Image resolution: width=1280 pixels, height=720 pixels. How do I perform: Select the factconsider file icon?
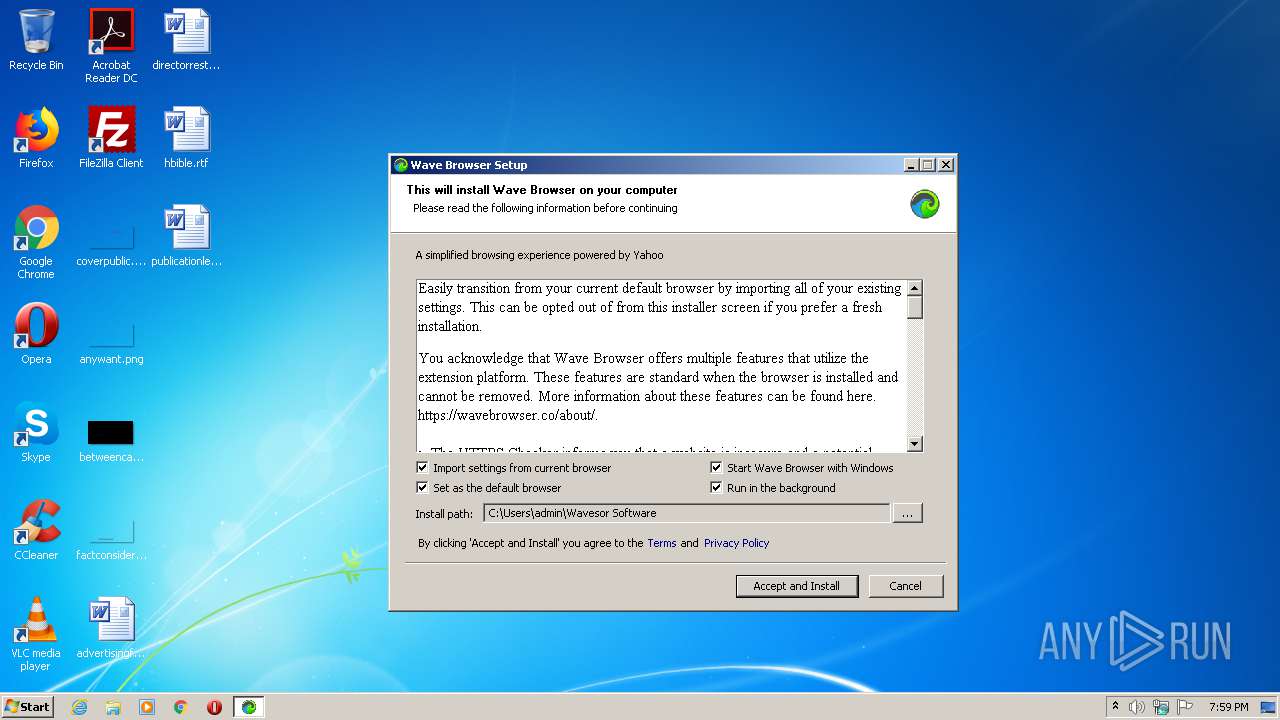[x=111, y=536]
